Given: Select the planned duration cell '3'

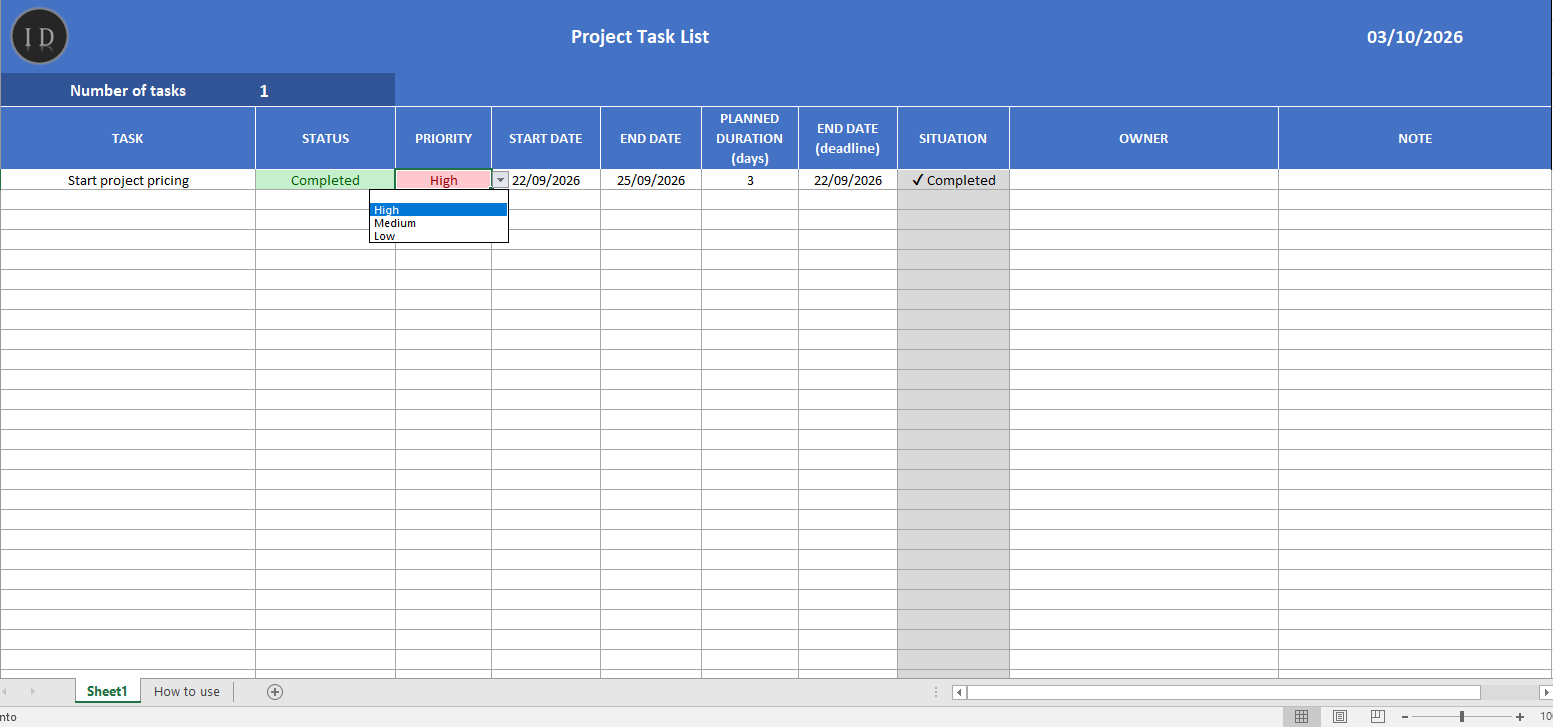Looking at the screenshot, I should pos(750,180).
